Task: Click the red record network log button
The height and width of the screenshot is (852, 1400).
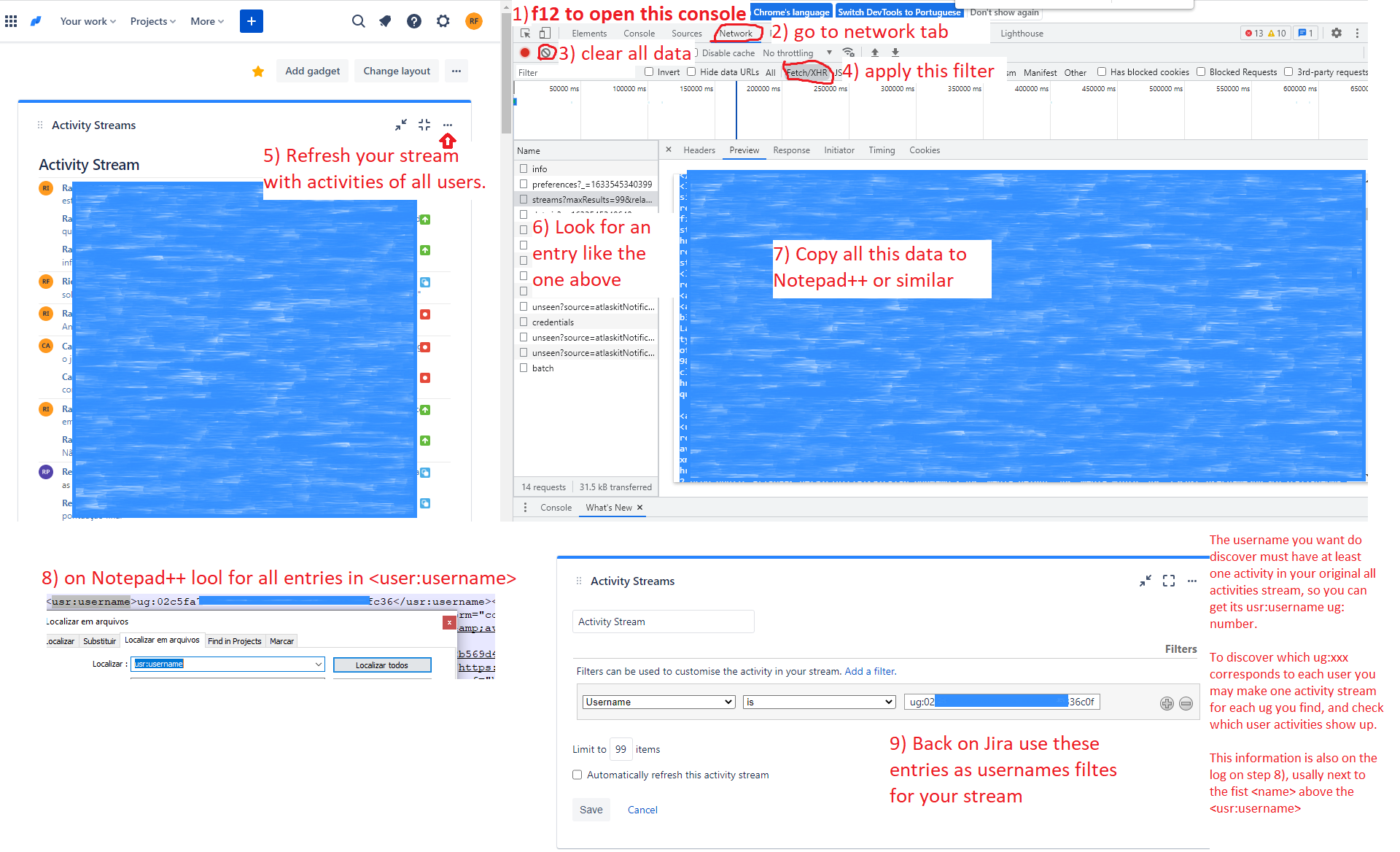Action: tap(525, 53)
